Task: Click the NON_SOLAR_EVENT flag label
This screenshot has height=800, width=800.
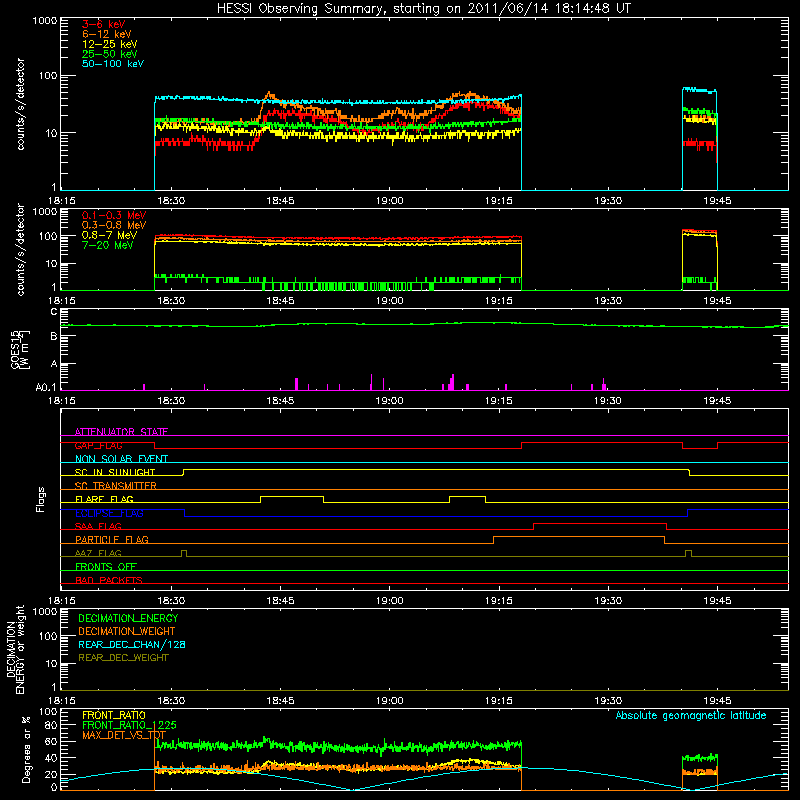Action: click(121, 459)
